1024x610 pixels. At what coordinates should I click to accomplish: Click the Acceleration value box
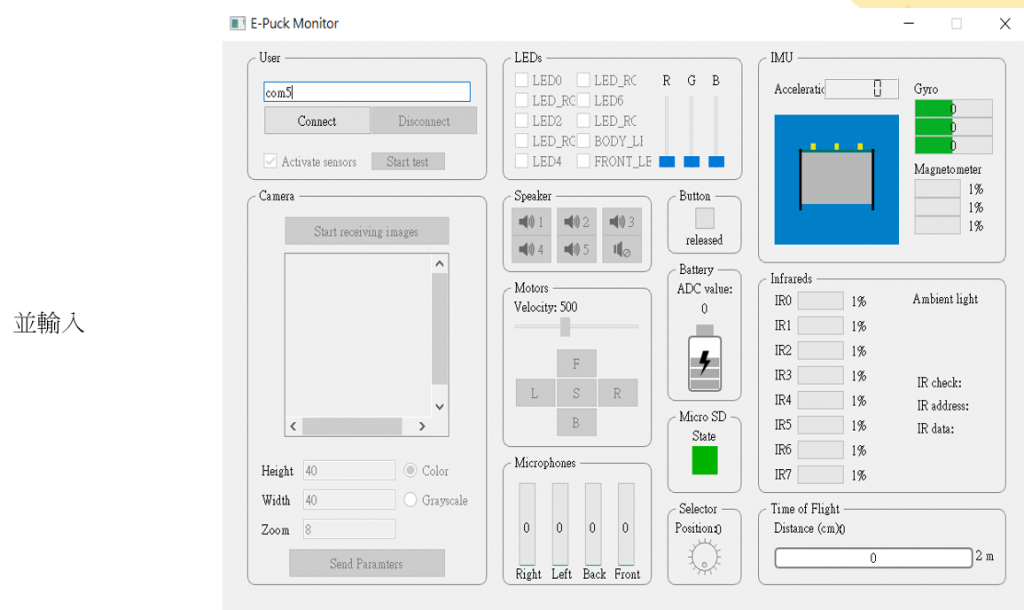click(862, 88)
